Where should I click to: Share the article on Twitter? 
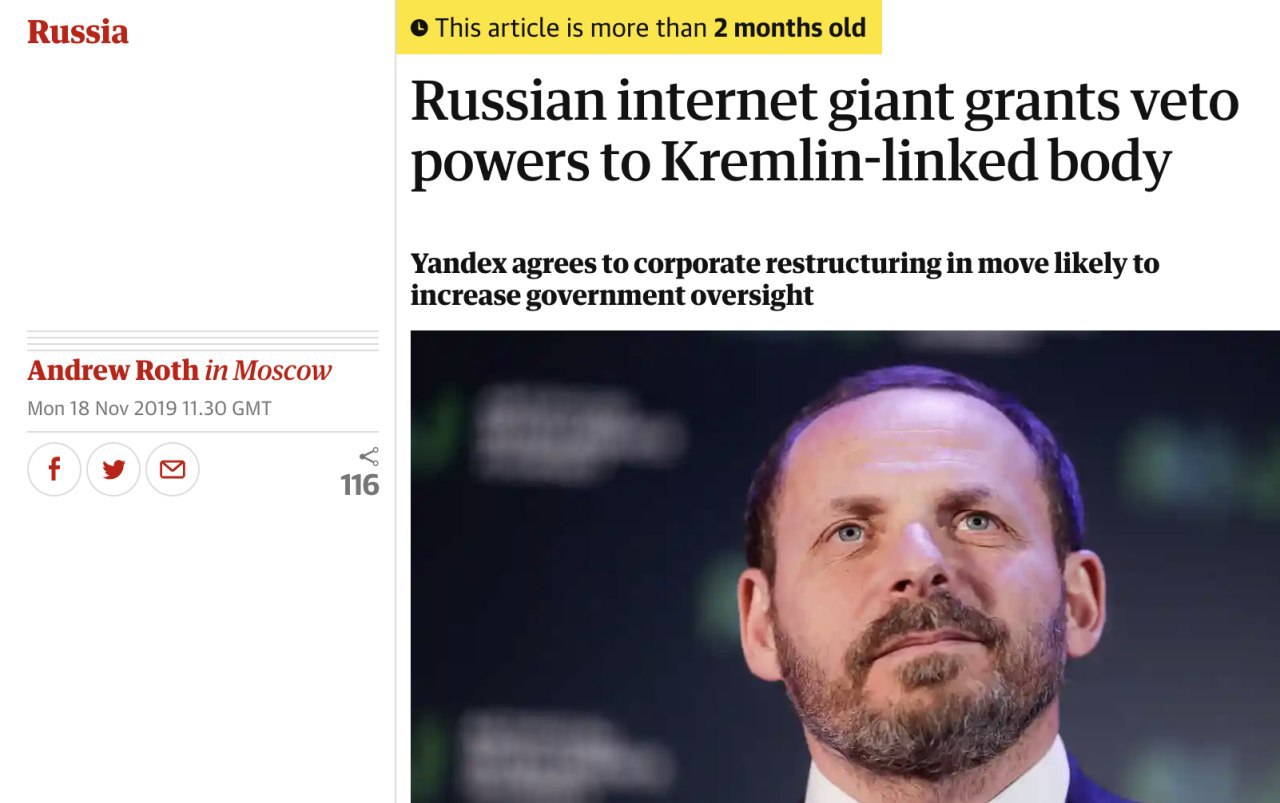click(113, 469)
